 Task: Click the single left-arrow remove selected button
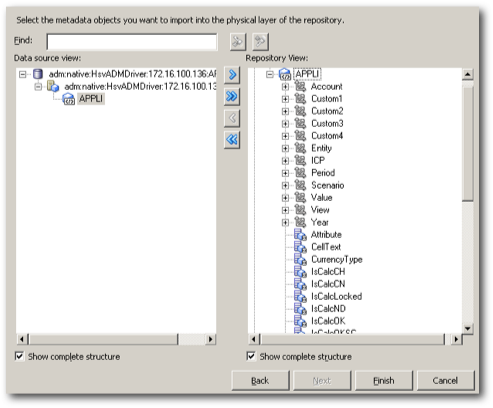point(232,118)
